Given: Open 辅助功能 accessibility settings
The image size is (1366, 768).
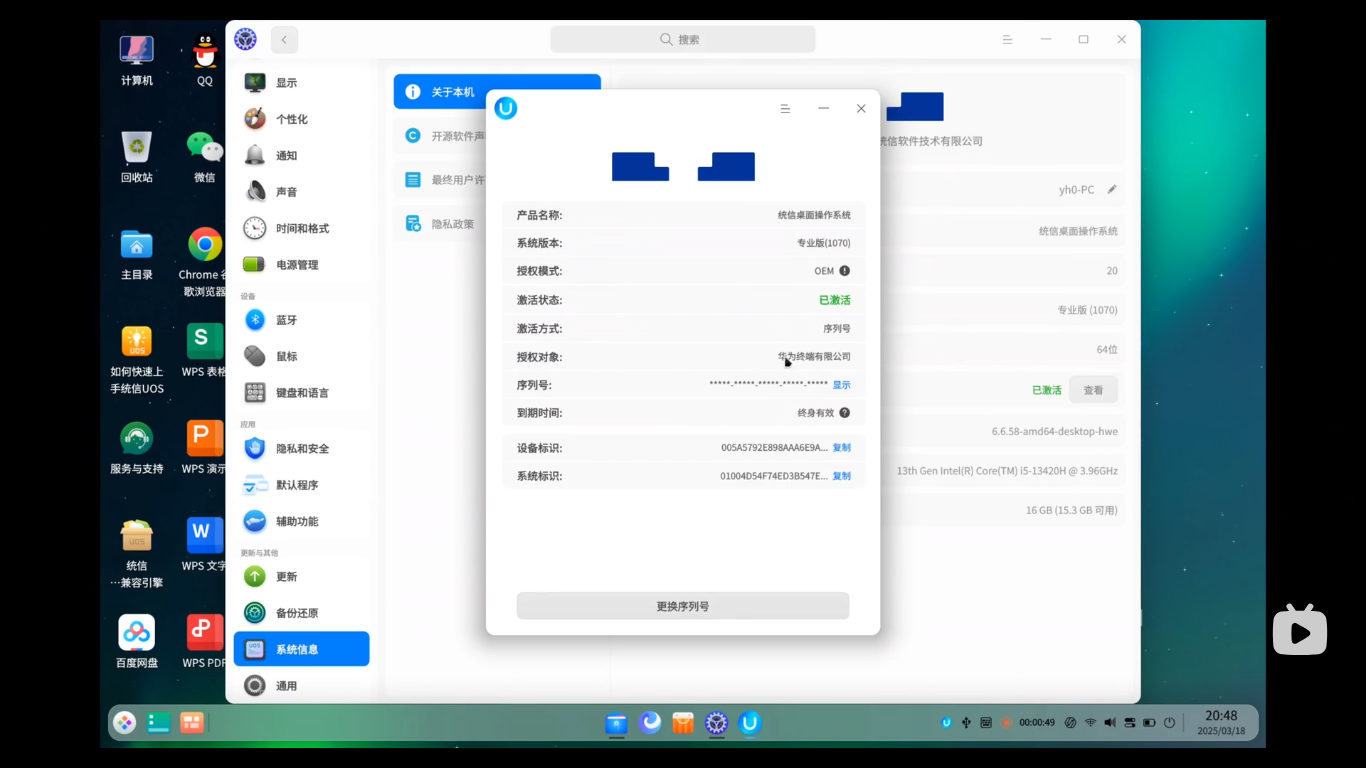Looking at the screenshot, I should tap(301, 521).
